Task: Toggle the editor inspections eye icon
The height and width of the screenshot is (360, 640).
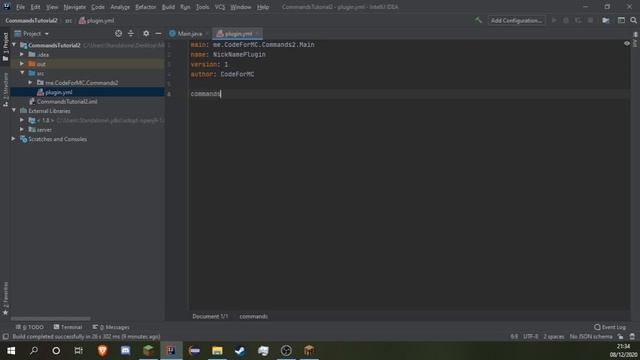Action: pos(627,43)
